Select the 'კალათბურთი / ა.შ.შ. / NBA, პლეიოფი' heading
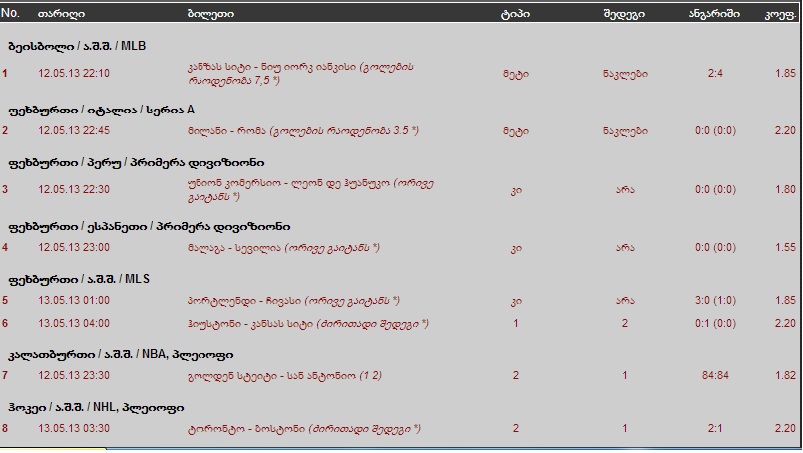The image size is (803, 453). (x=121, y=354)
